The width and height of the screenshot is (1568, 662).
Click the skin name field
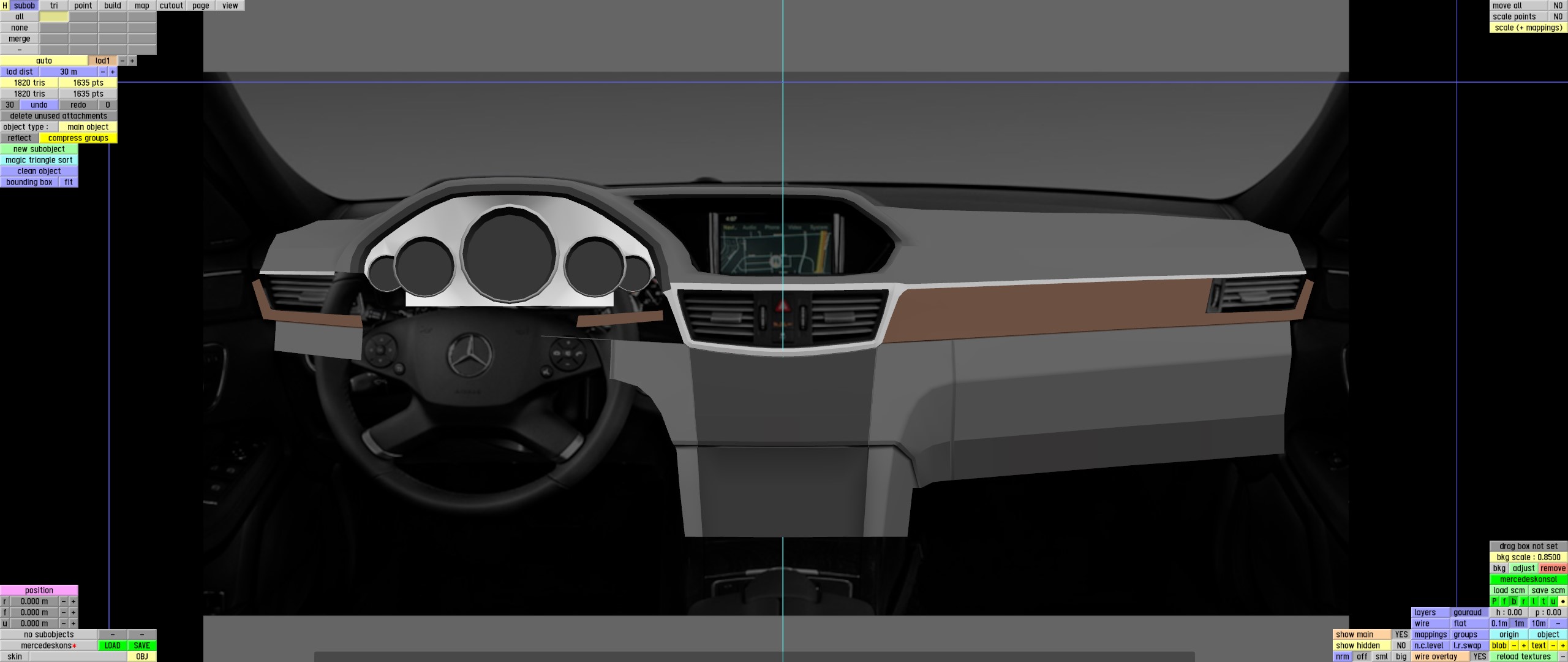pyautogui.click(x=78, y=656)
